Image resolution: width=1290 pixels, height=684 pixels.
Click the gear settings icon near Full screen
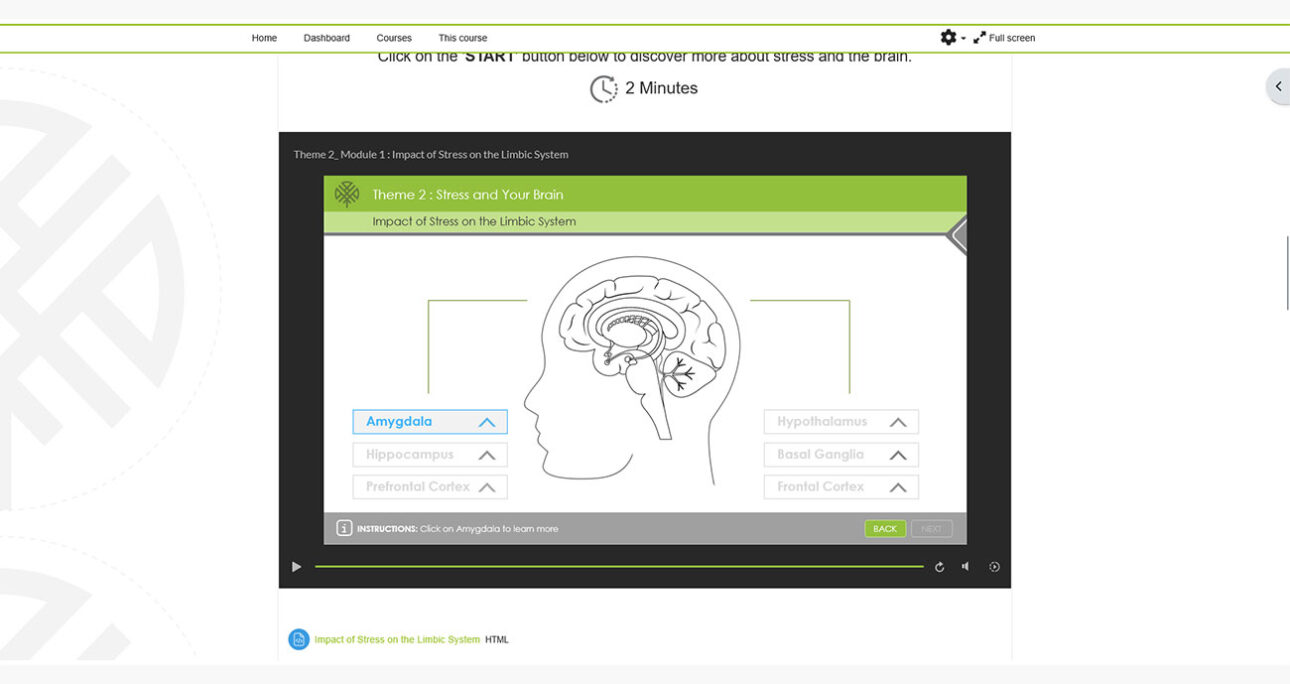[x=948, y=37]
